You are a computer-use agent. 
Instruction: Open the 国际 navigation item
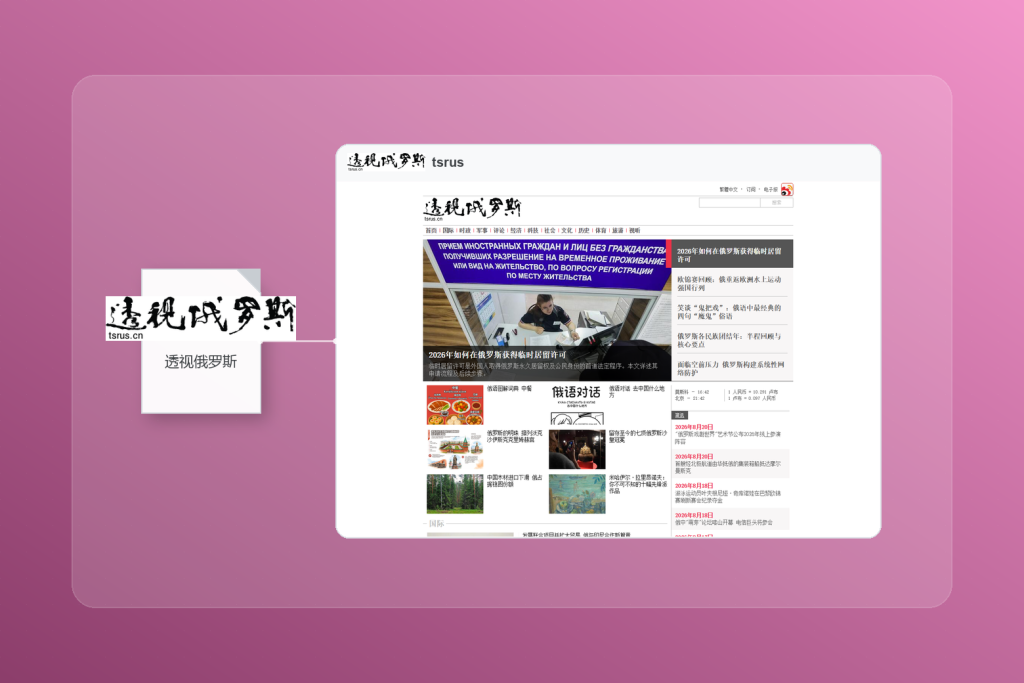coord(448,230)
